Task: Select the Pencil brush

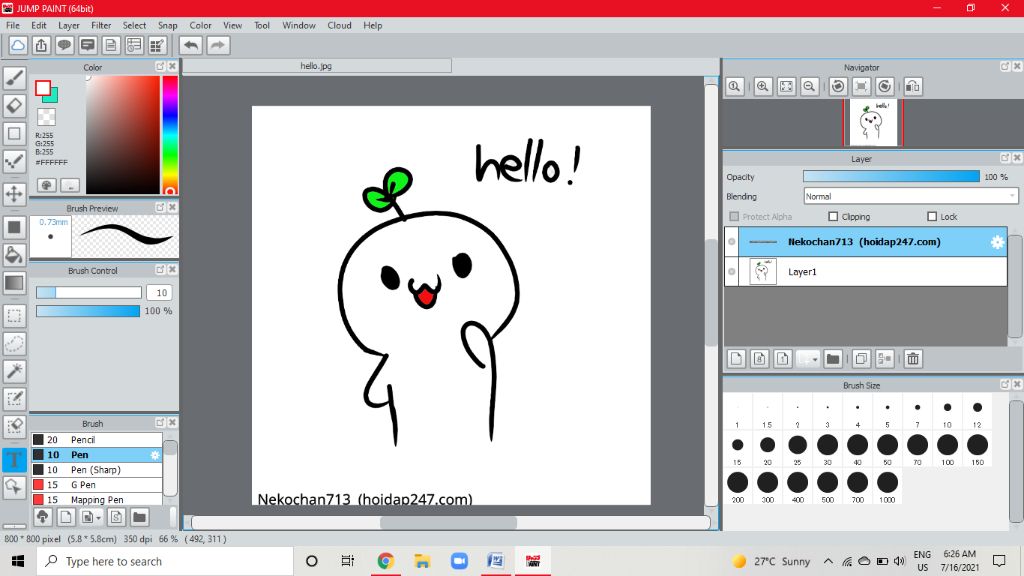Action: (97, 440)
